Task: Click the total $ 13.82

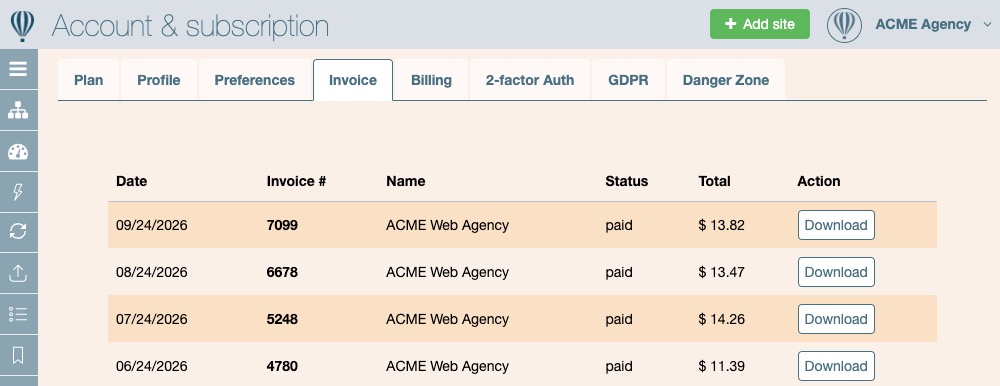Action: coord(721,225)
